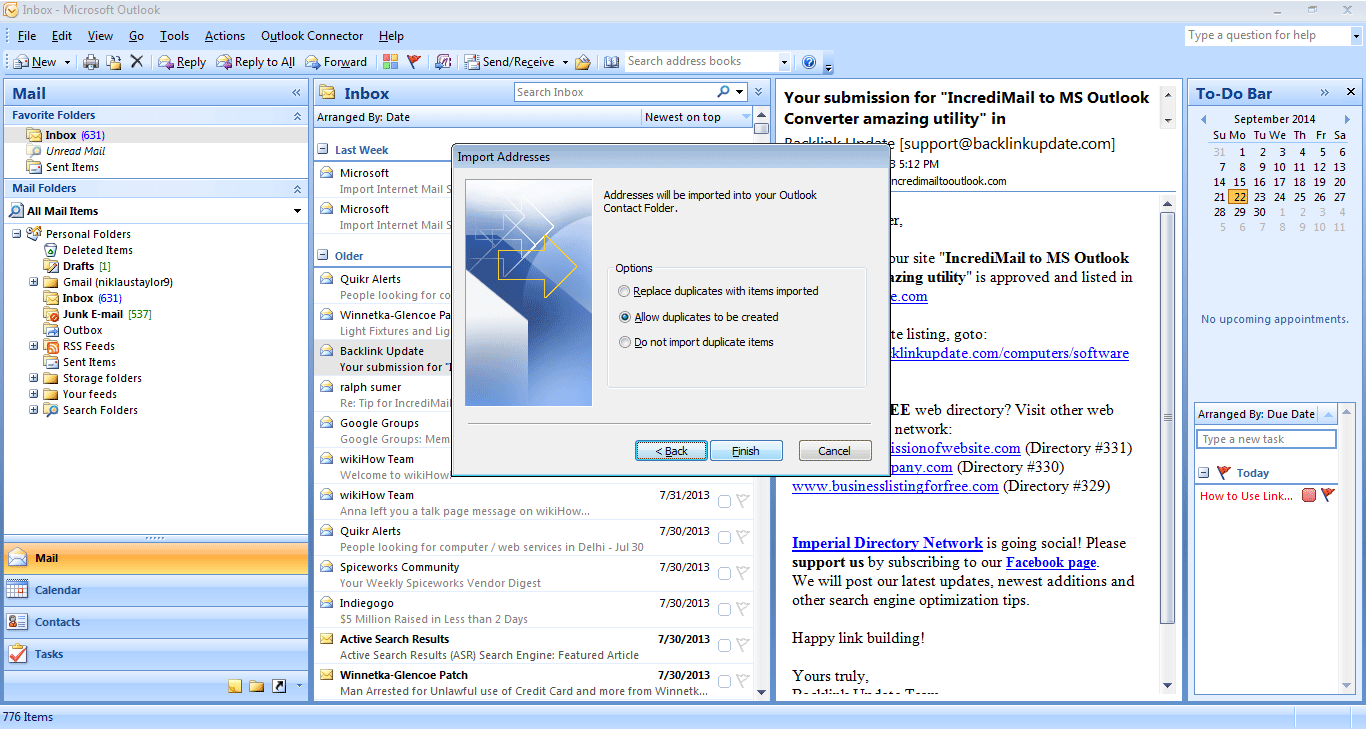The height and width of the screenshot is (729, 1366).
Task: Switch to Calendar in navigation pane
Action: coord(156,590)
